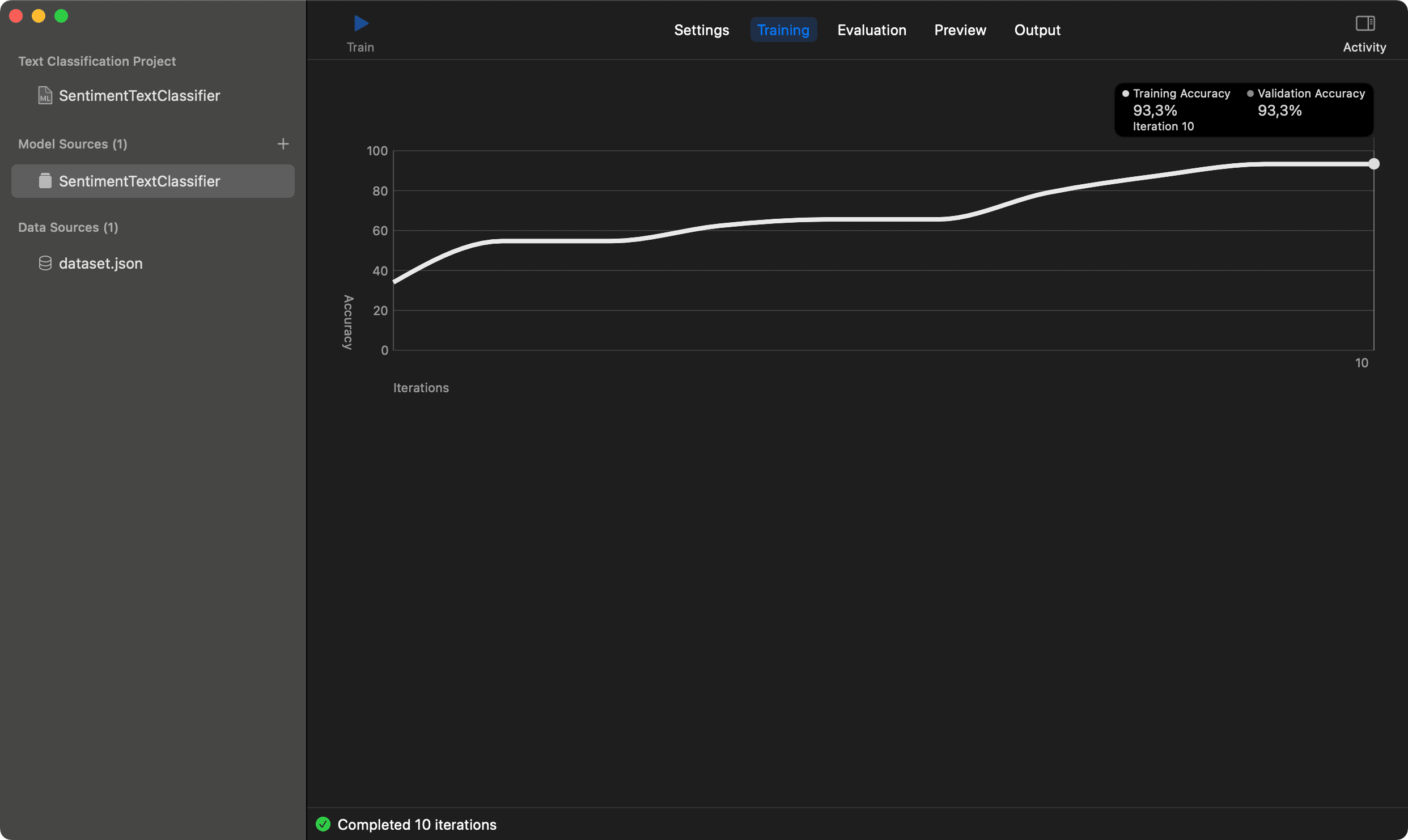Open the Preview tab
Viewport: 1408px width, 840px height.
960,30
